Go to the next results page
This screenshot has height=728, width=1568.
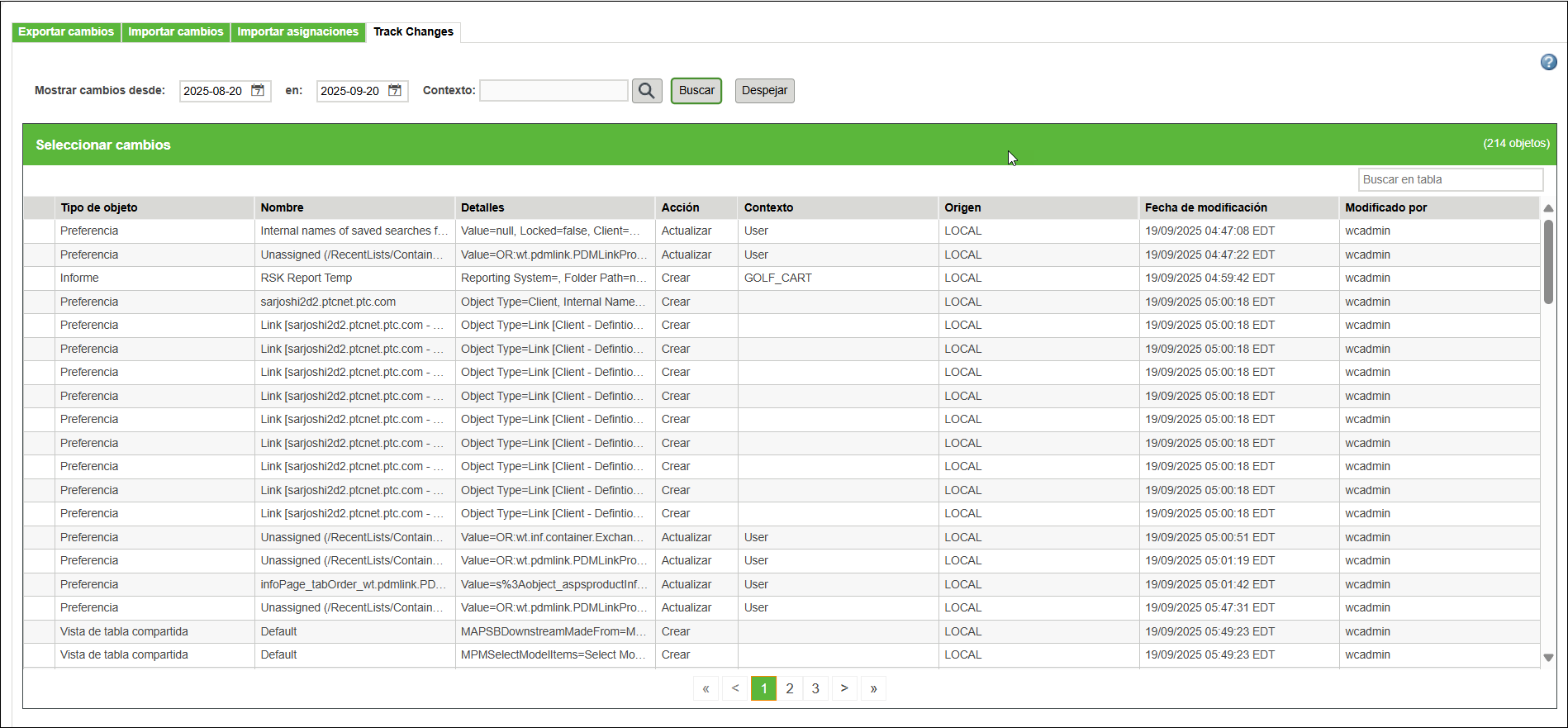coord(844,688)
